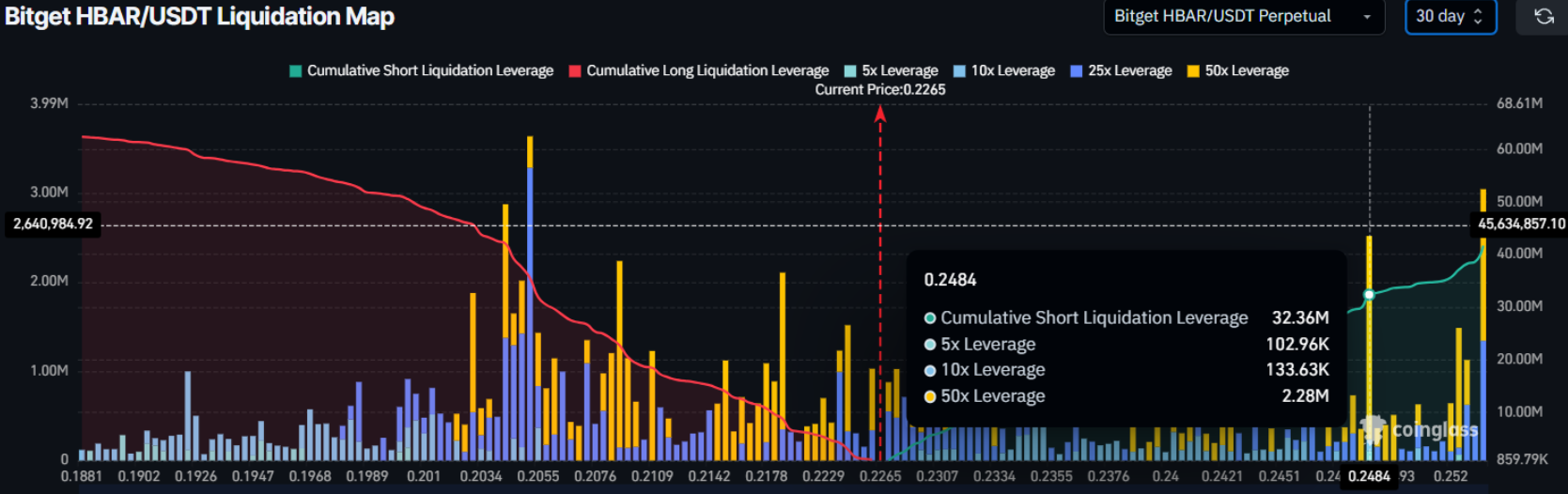The image size is (1568, 494).
Task: Click the teal Cumulative Short legend square
Action: (x=296, y=71)
